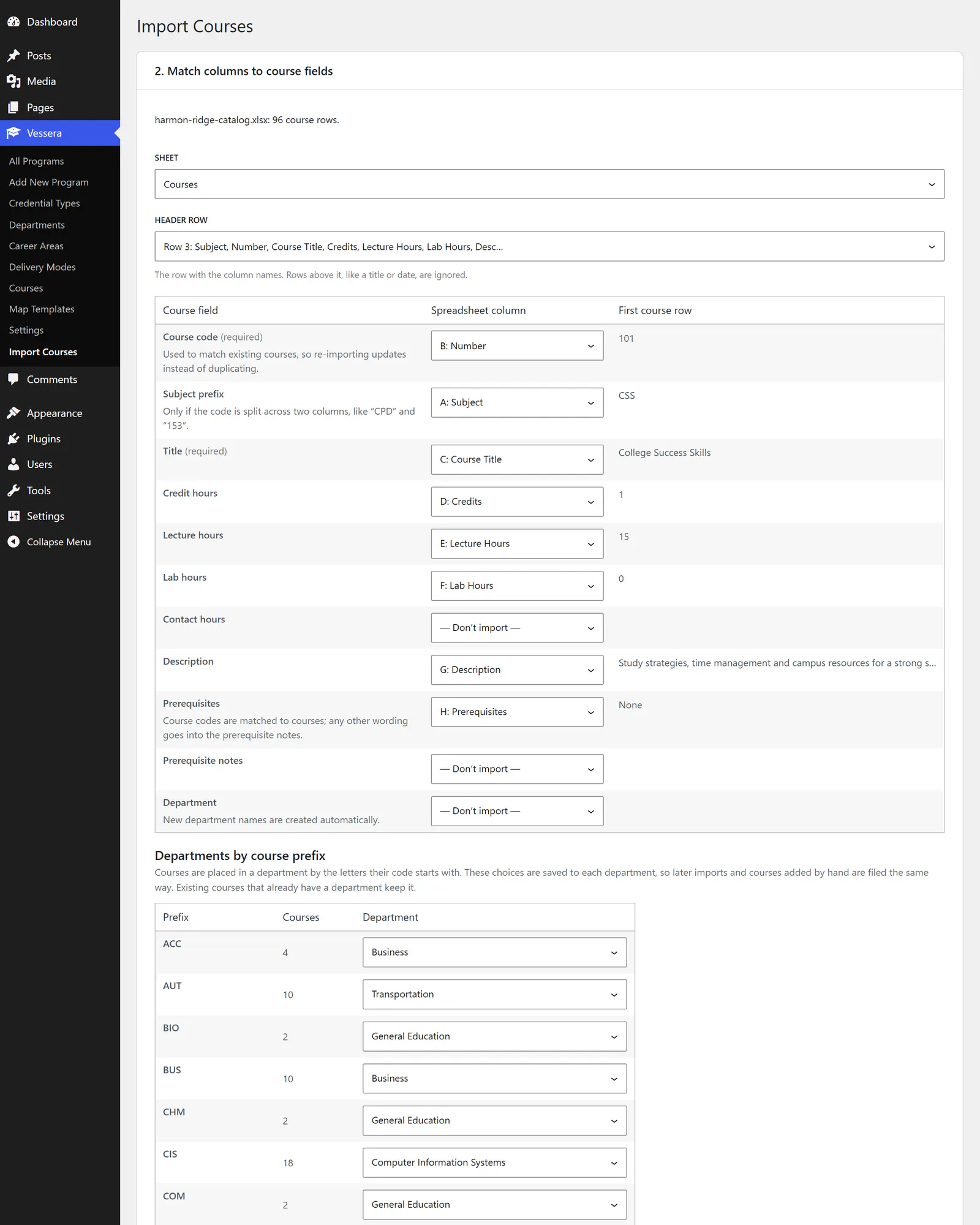The height and width of the screenshot is (1225, 980).
Task: Open the Title column dropdown
Action: [x=517, y=459]
